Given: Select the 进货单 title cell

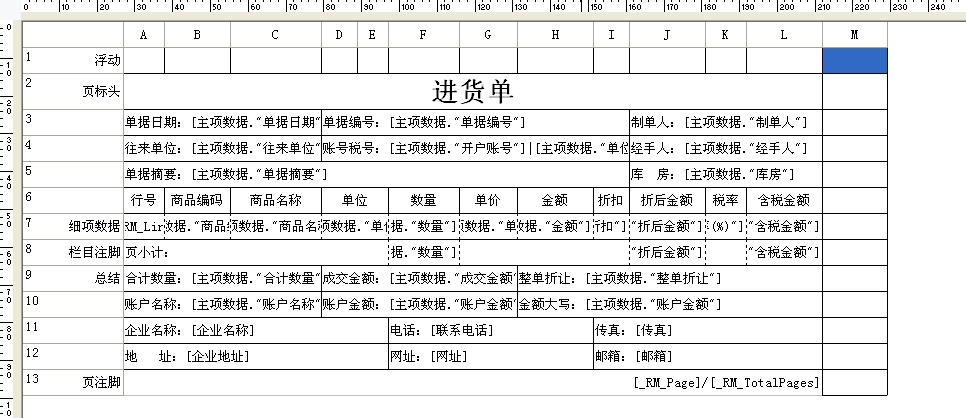Looking at the screenshot, I should click(473, 92).
